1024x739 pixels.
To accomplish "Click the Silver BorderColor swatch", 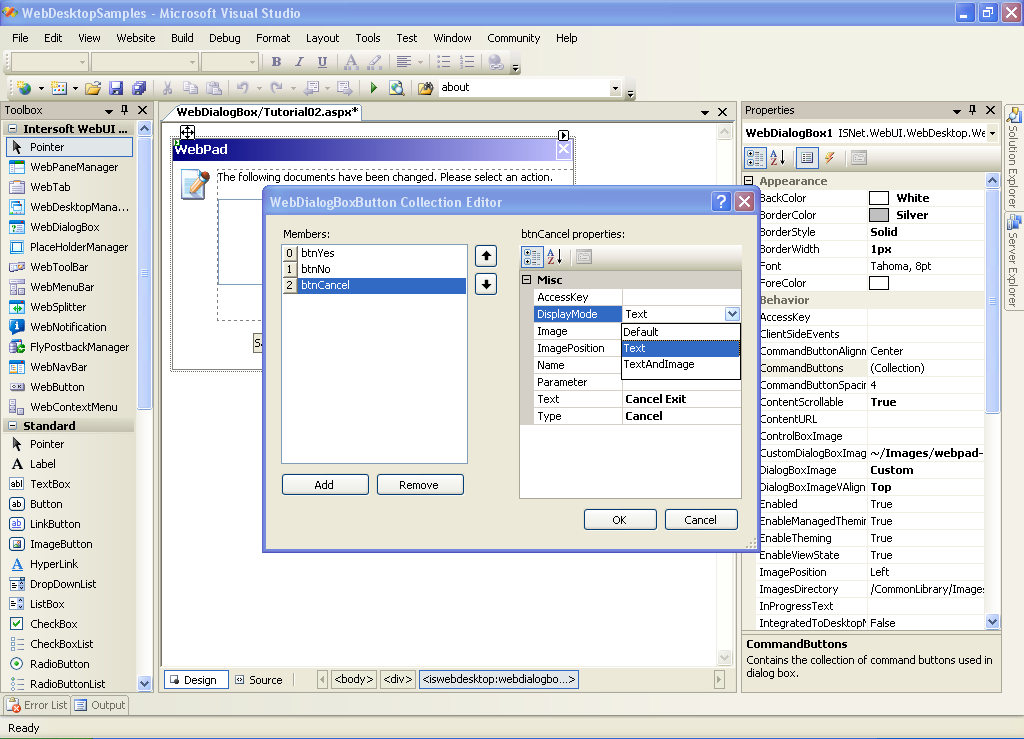I will tap(878, 215).
